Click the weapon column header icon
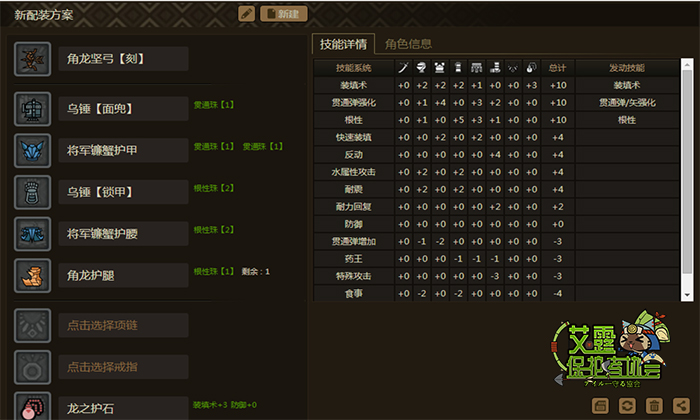This screenshot has width=700, height=420. coord(404,68)
